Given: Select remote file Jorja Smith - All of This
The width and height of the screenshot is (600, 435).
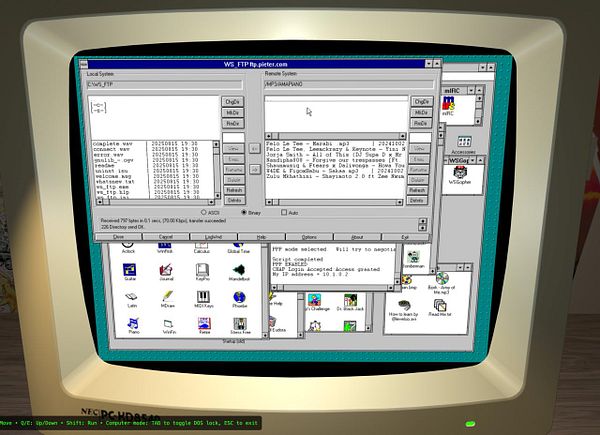Looking at the screenshot, I should click(336, 155).
